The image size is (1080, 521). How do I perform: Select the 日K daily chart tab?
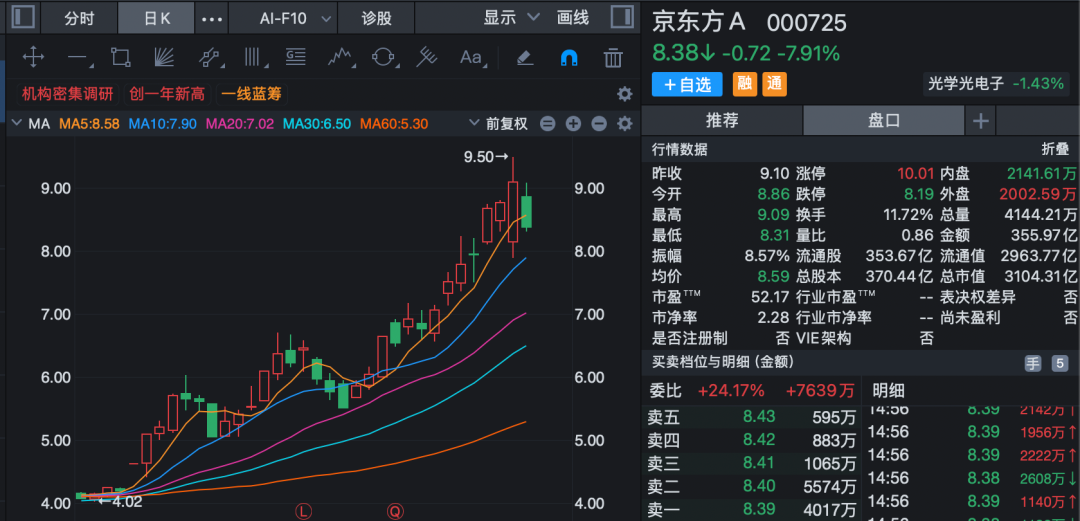point(157,18)
